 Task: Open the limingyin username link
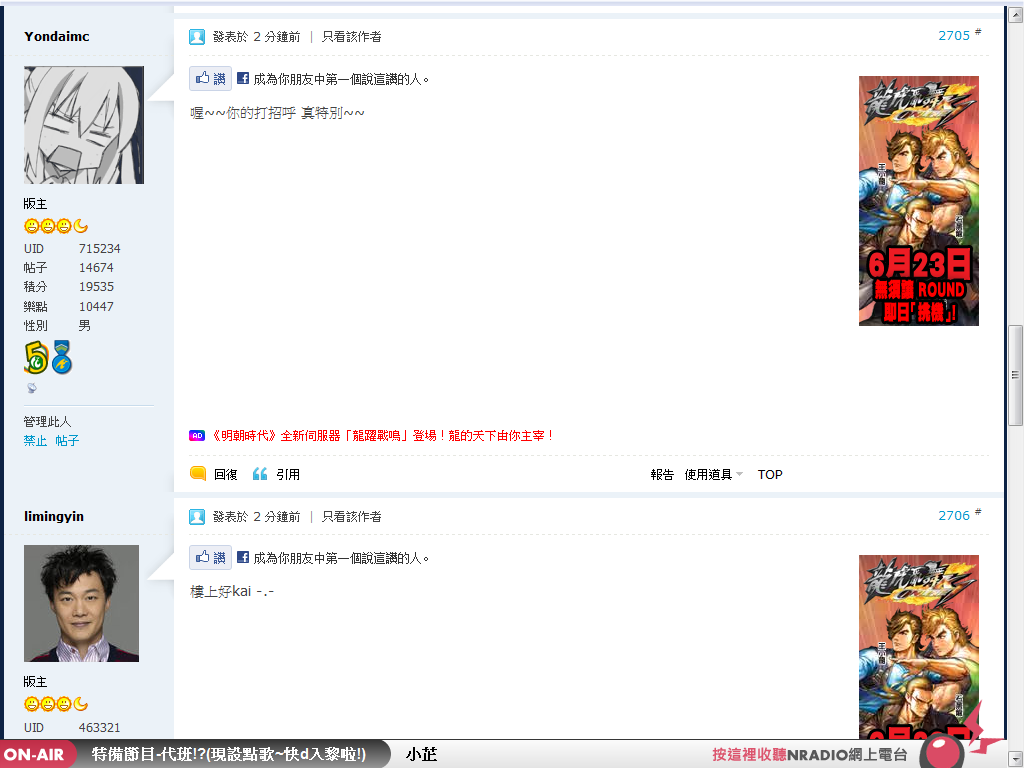pos(54,517)
